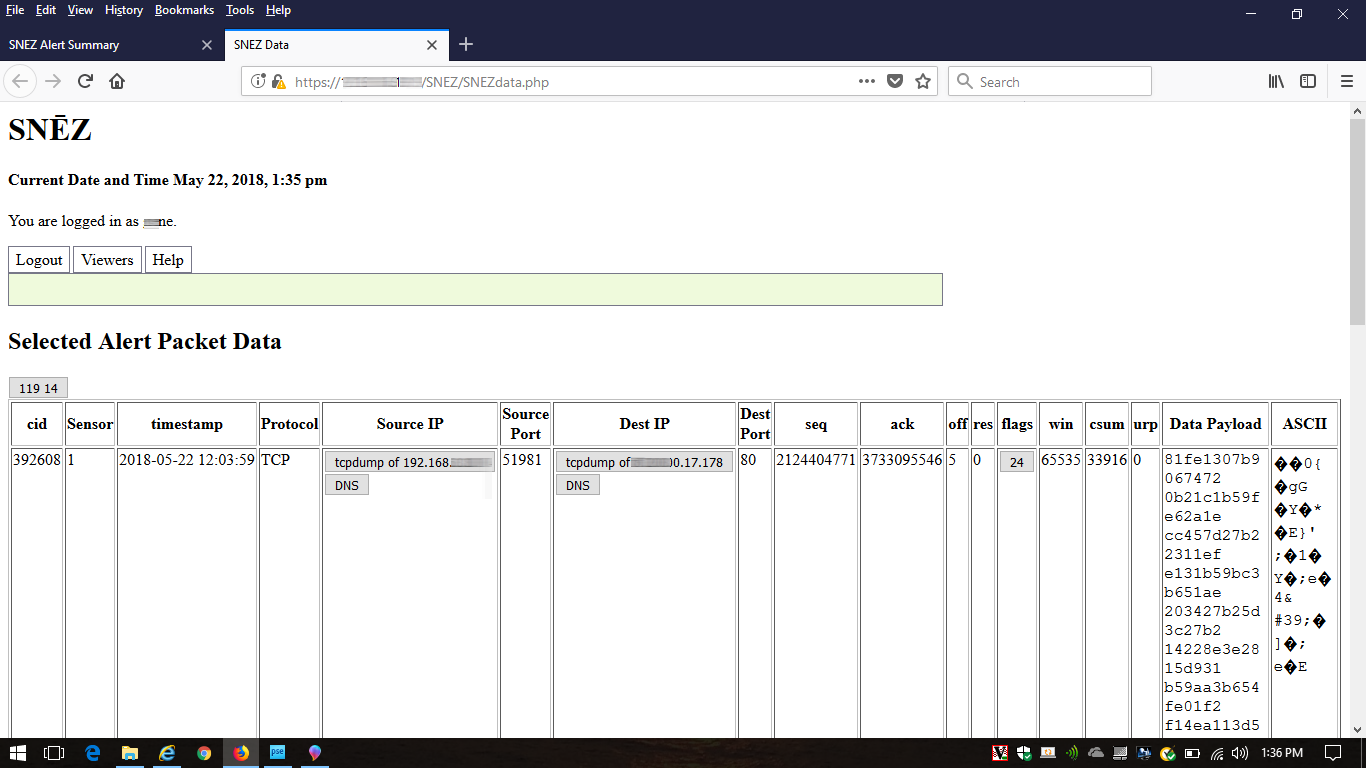Click the 119 14 button above the table
This screenshot has width=1366, height=768.
pyautogui.click(x=36, y=387)
